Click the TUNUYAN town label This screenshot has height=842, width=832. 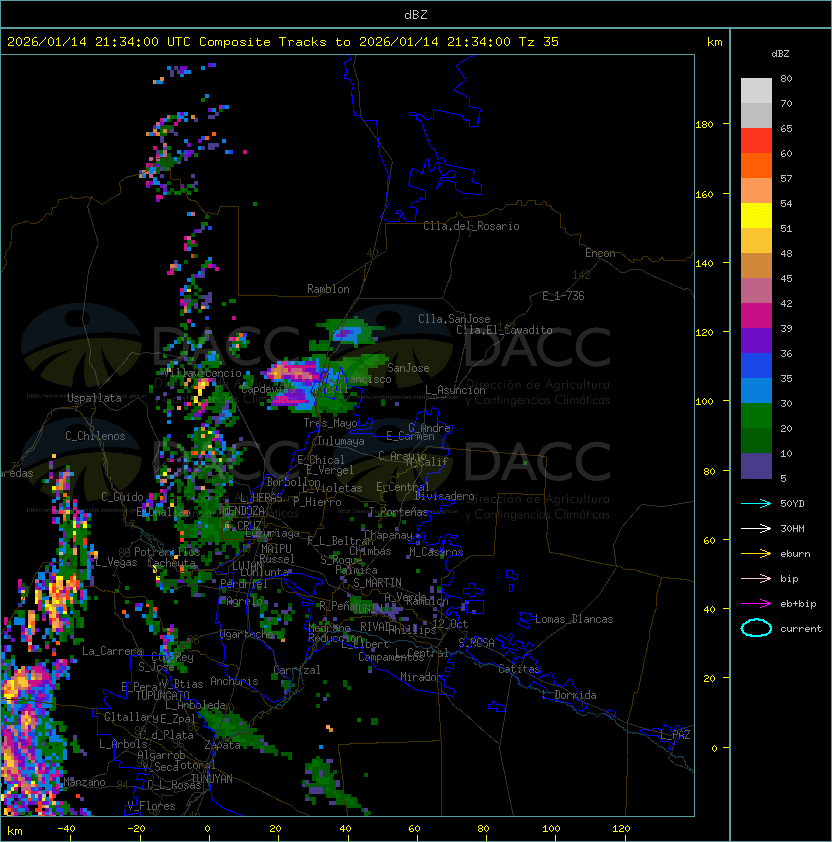[212, 779]
